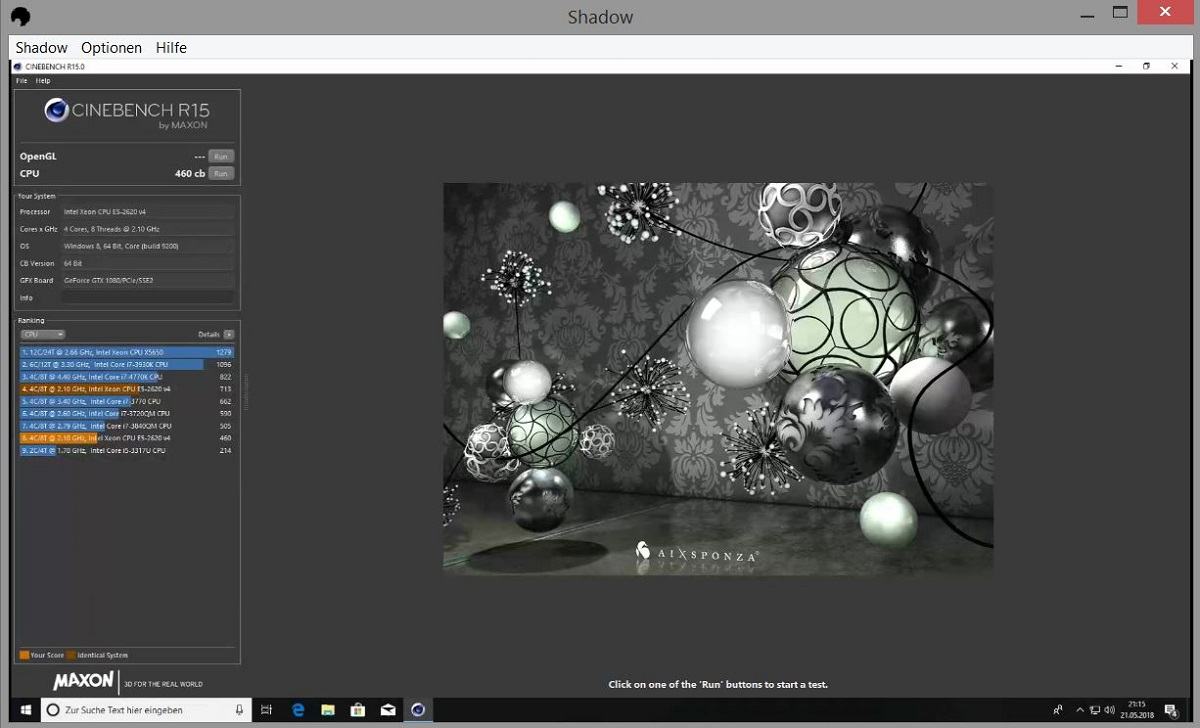
Task: Open the taskbar clock and date
Action: pos(1138,710)
